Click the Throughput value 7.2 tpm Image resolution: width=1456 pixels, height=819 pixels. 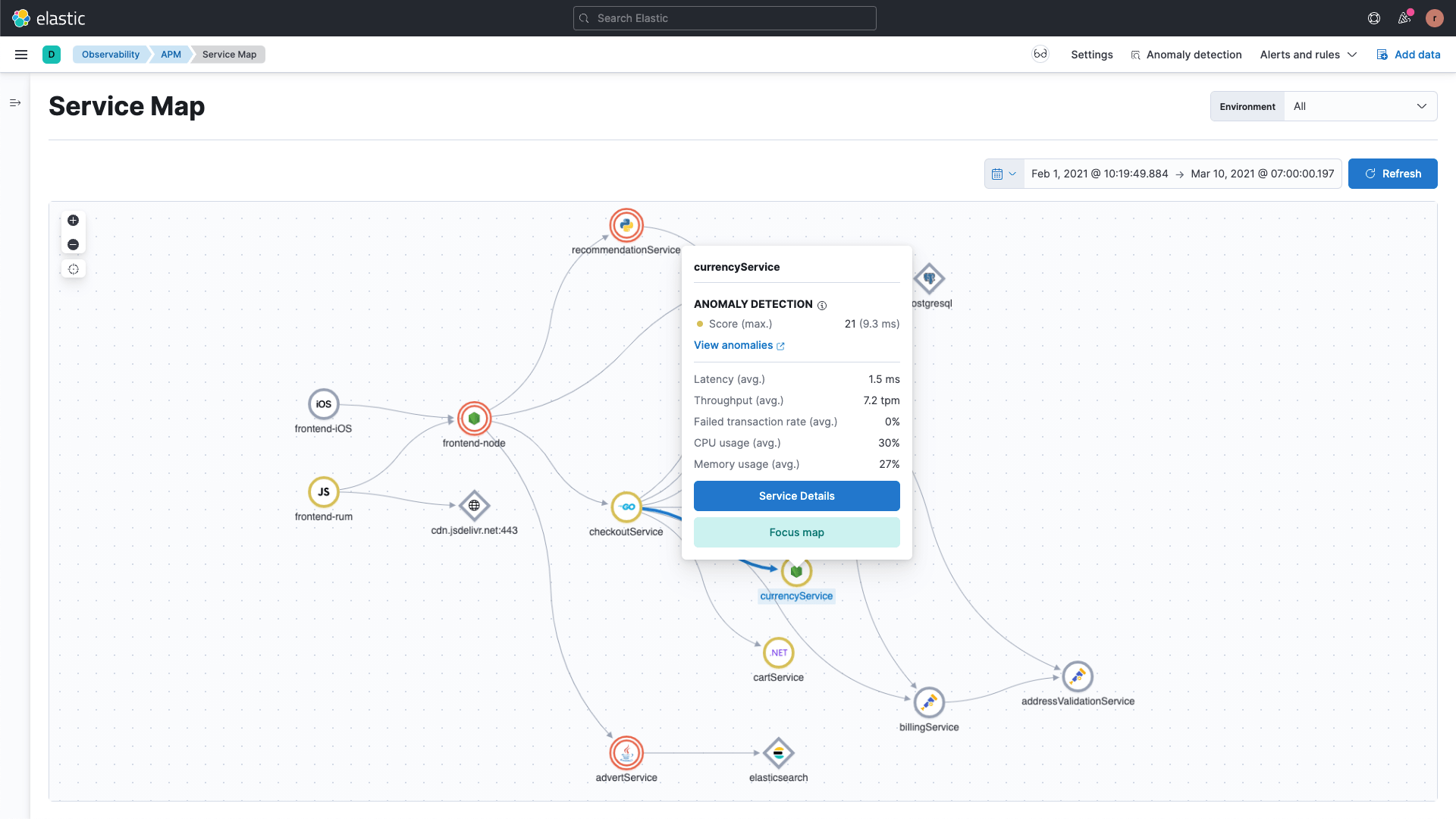[x=881, y=400]
